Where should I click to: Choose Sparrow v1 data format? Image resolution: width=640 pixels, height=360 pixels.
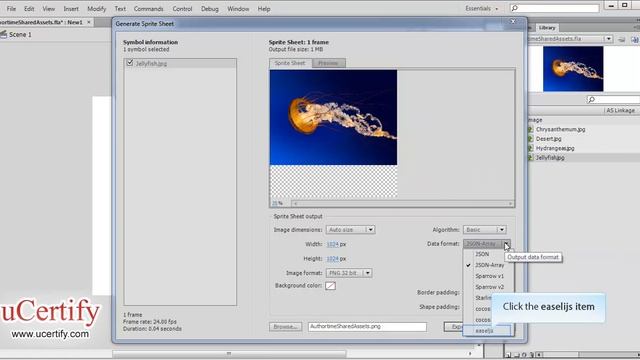489,276
